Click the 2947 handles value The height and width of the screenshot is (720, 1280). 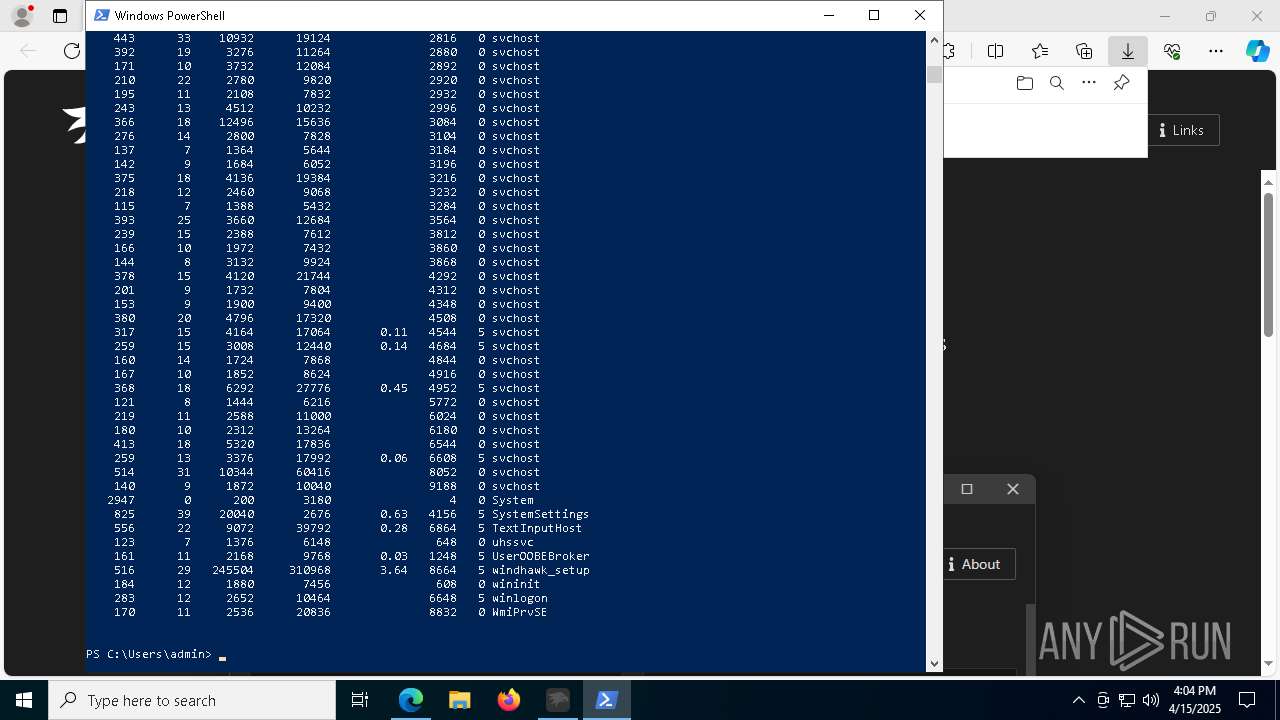121,500
